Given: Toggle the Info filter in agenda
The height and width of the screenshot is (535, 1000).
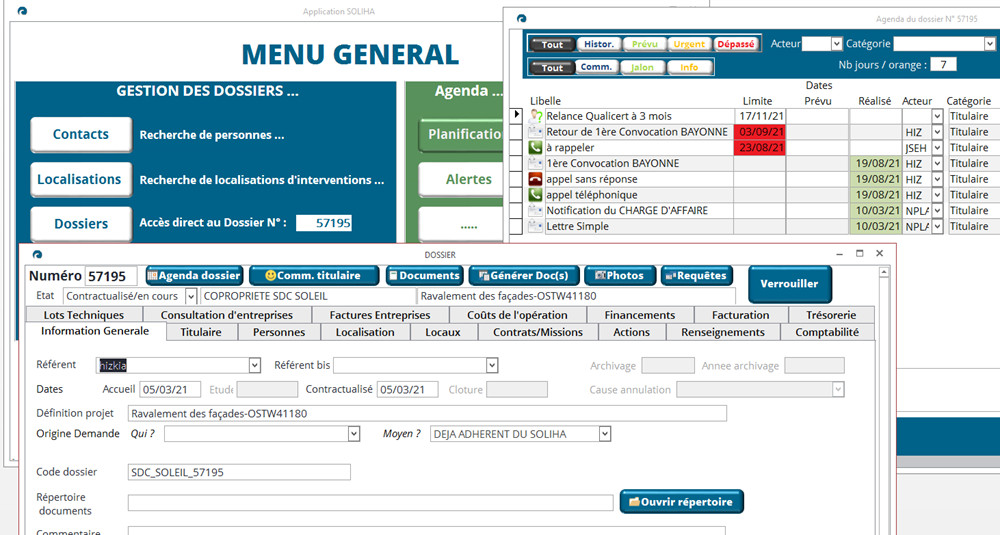Looking at the screenshot, I should point(689,67).
